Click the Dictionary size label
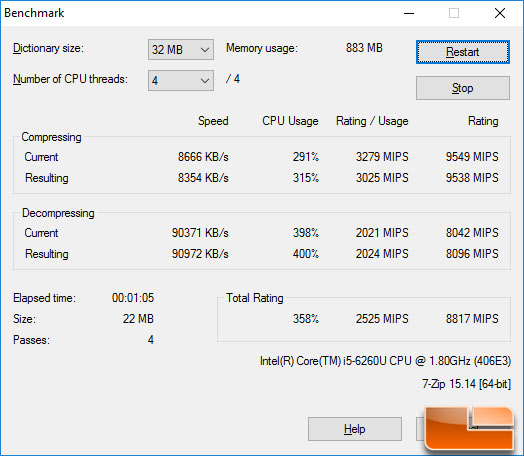524x456 pixels. click(48, 48)
